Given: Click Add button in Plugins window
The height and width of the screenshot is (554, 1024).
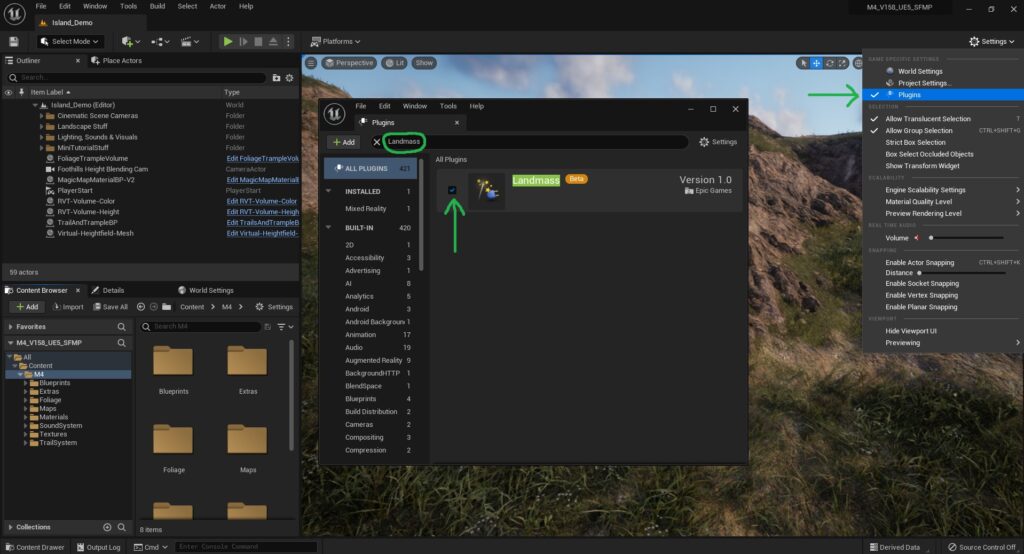Looking at the screenshot, I should 344,142.
